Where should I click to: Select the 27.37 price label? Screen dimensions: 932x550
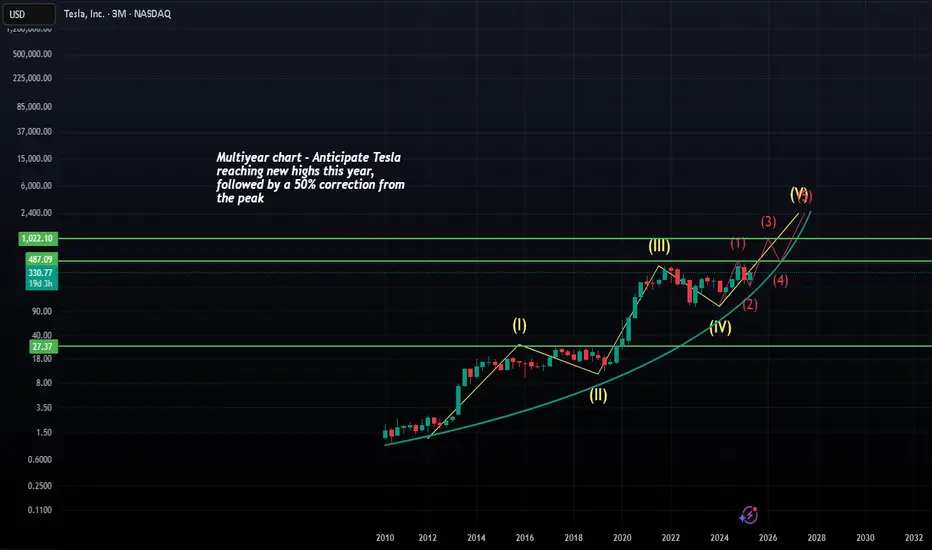43,347
